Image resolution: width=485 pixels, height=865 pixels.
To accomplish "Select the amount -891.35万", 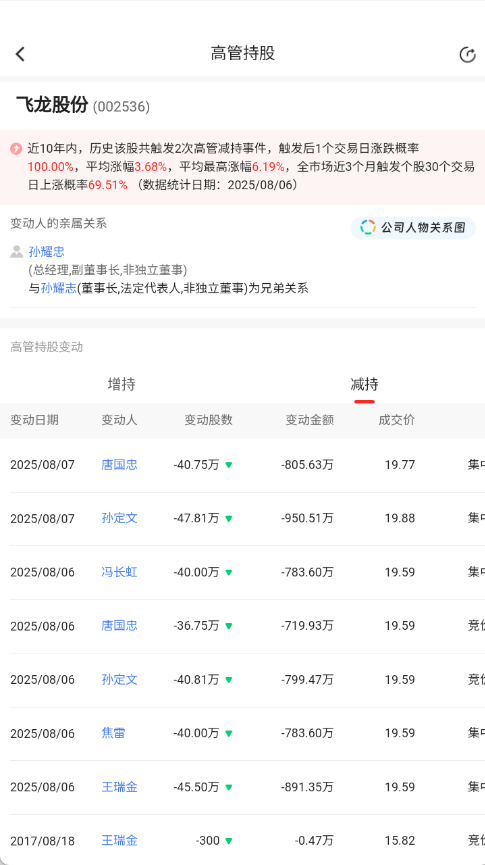I will (307, 787).
